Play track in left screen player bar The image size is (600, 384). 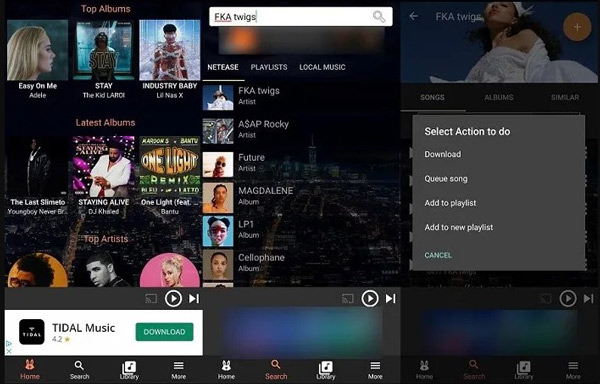coord(173,298)
